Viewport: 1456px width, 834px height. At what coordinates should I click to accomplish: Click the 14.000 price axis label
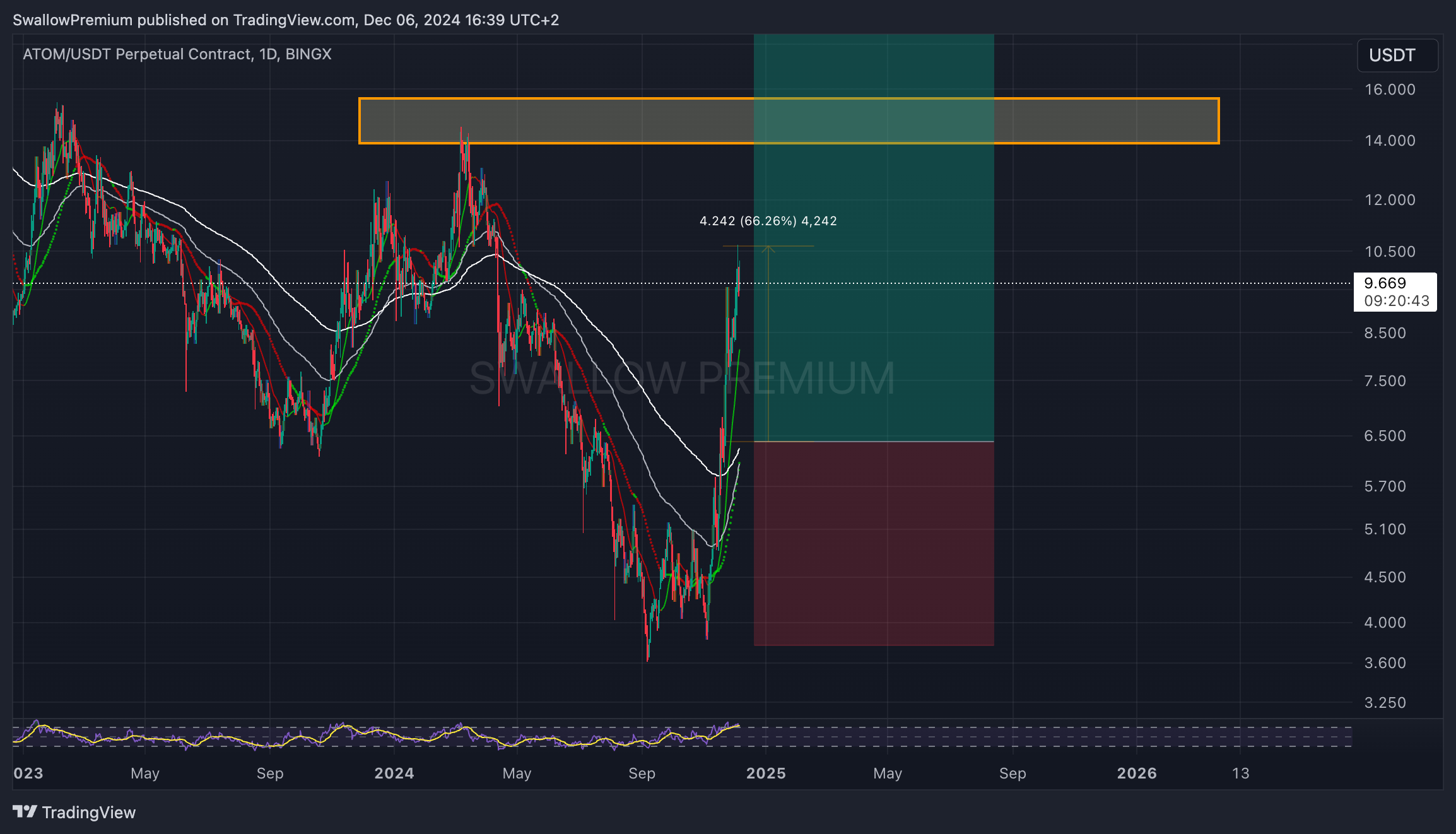point(1390,141)
